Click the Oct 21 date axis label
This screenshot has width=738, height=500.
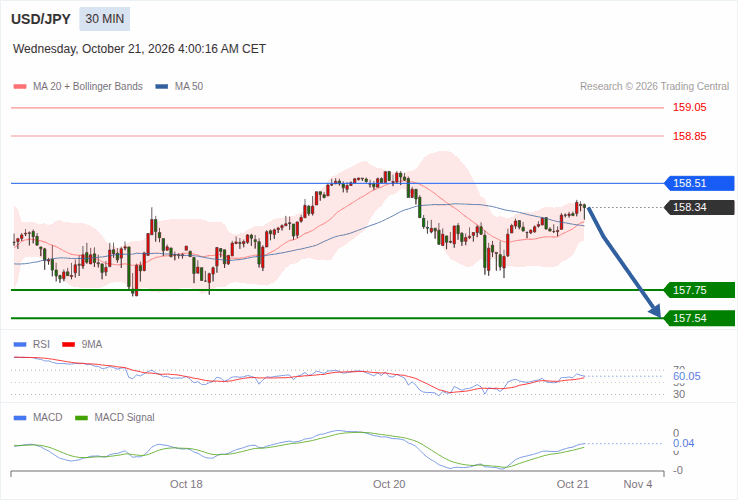click(572, 484)
